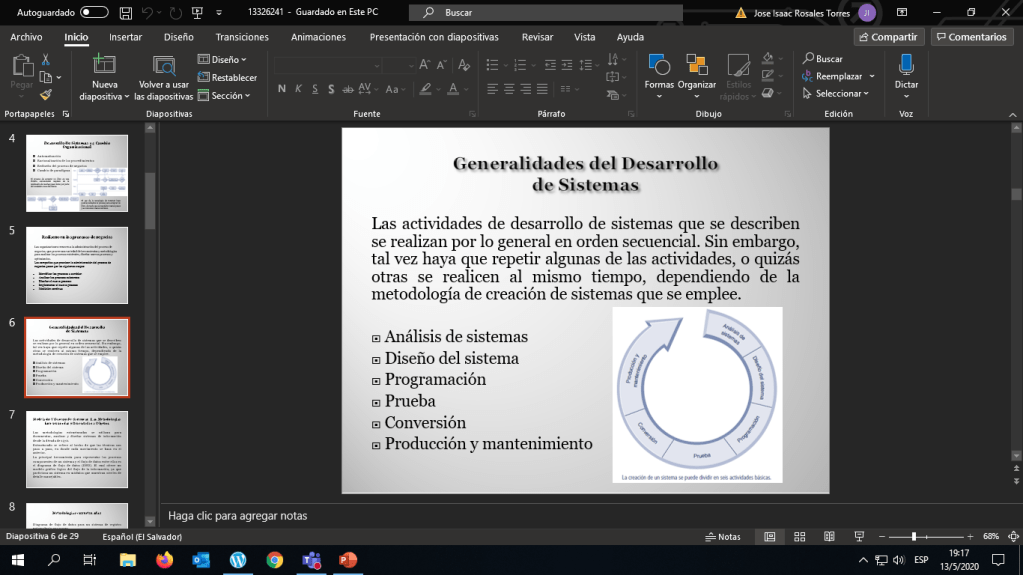The image size is (1023, 575).
Task: Click the Comentarios button
Action: [971, 37]
